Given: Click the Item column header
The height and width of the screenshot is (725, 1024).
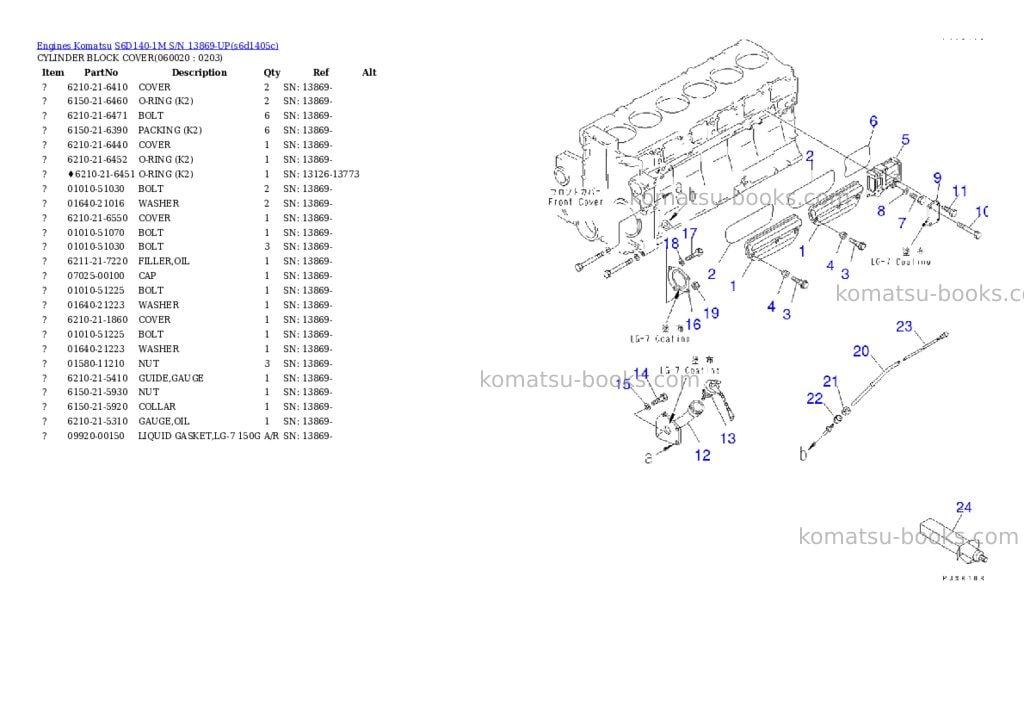Looking at the screenshot, I should 53,72.
